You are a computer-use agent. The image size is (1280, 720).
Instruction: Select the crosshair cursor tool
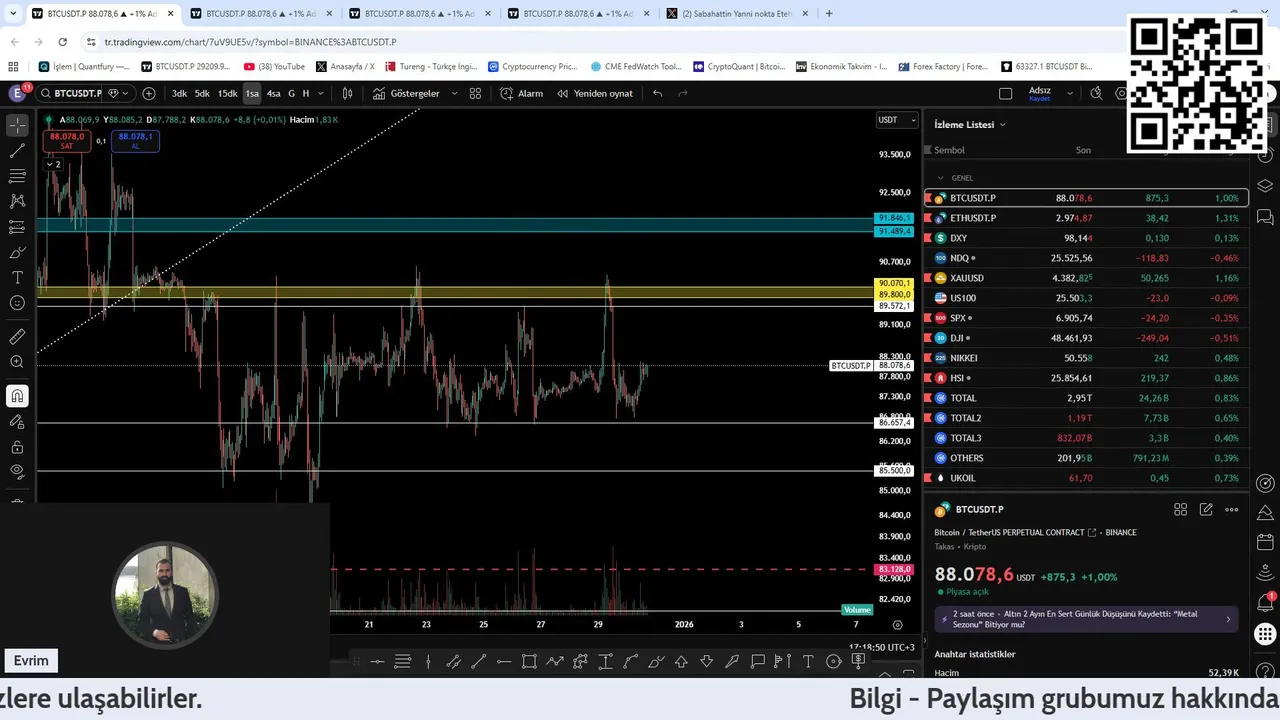(x=17, y=125)
